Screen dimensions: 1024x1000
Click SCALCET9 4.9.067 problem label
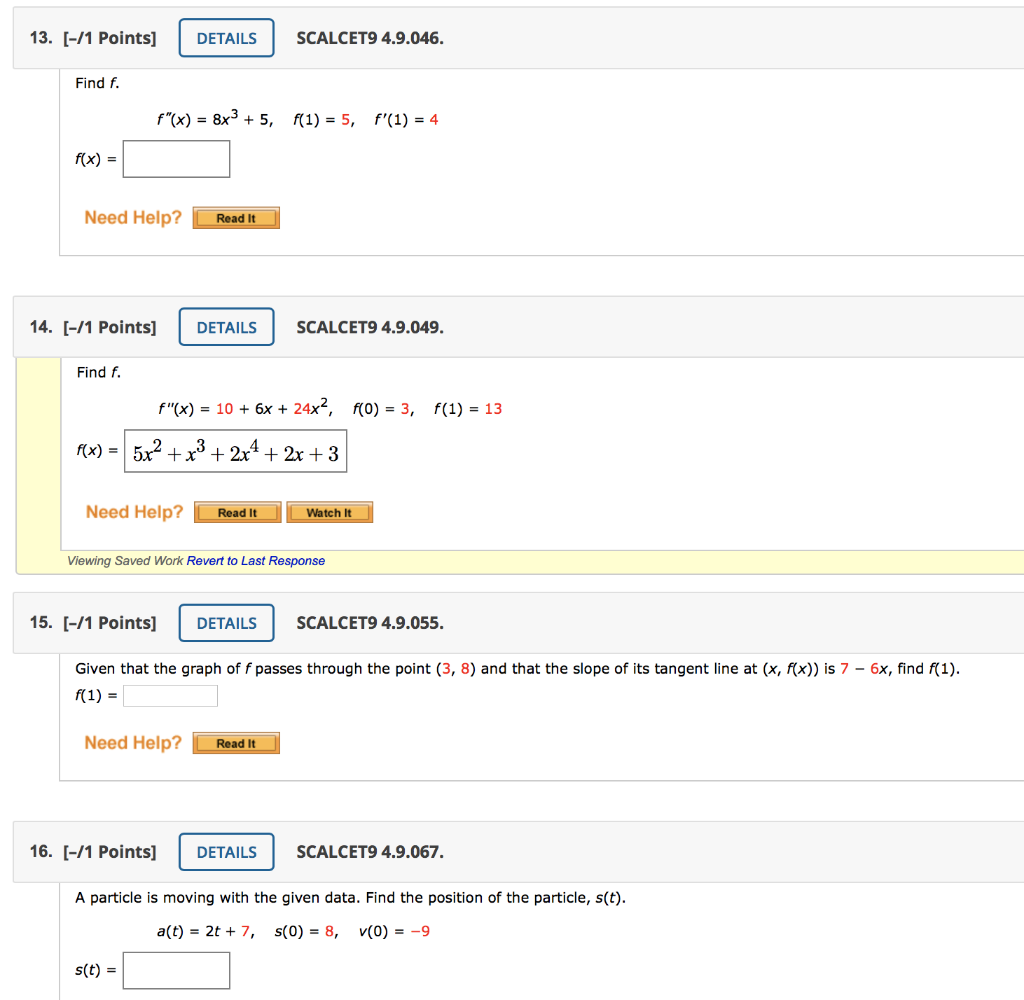369,851
